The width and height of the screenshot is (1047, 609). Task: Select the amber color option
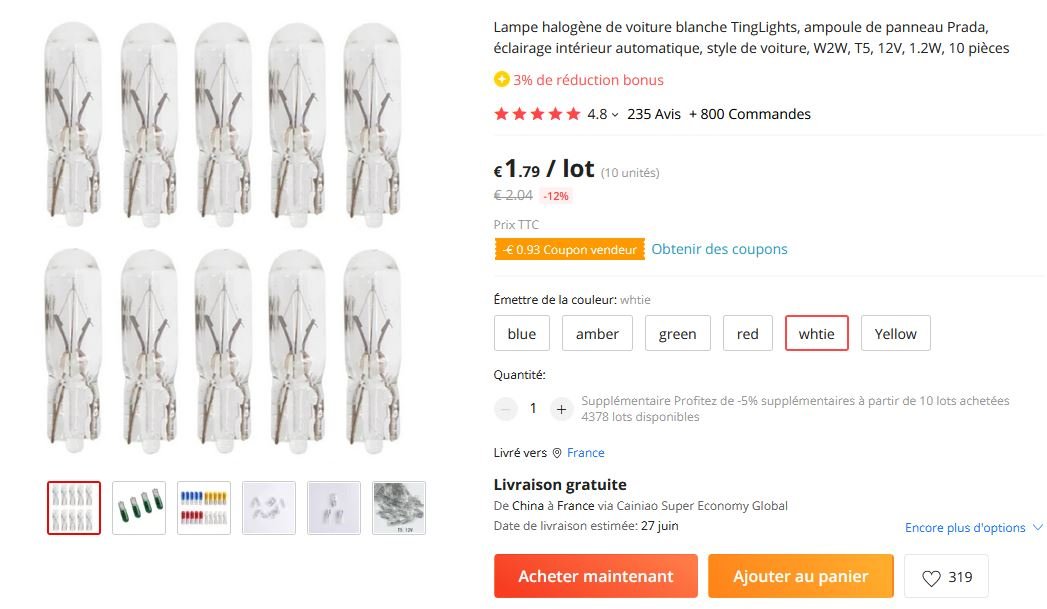(x=597, y=333)
